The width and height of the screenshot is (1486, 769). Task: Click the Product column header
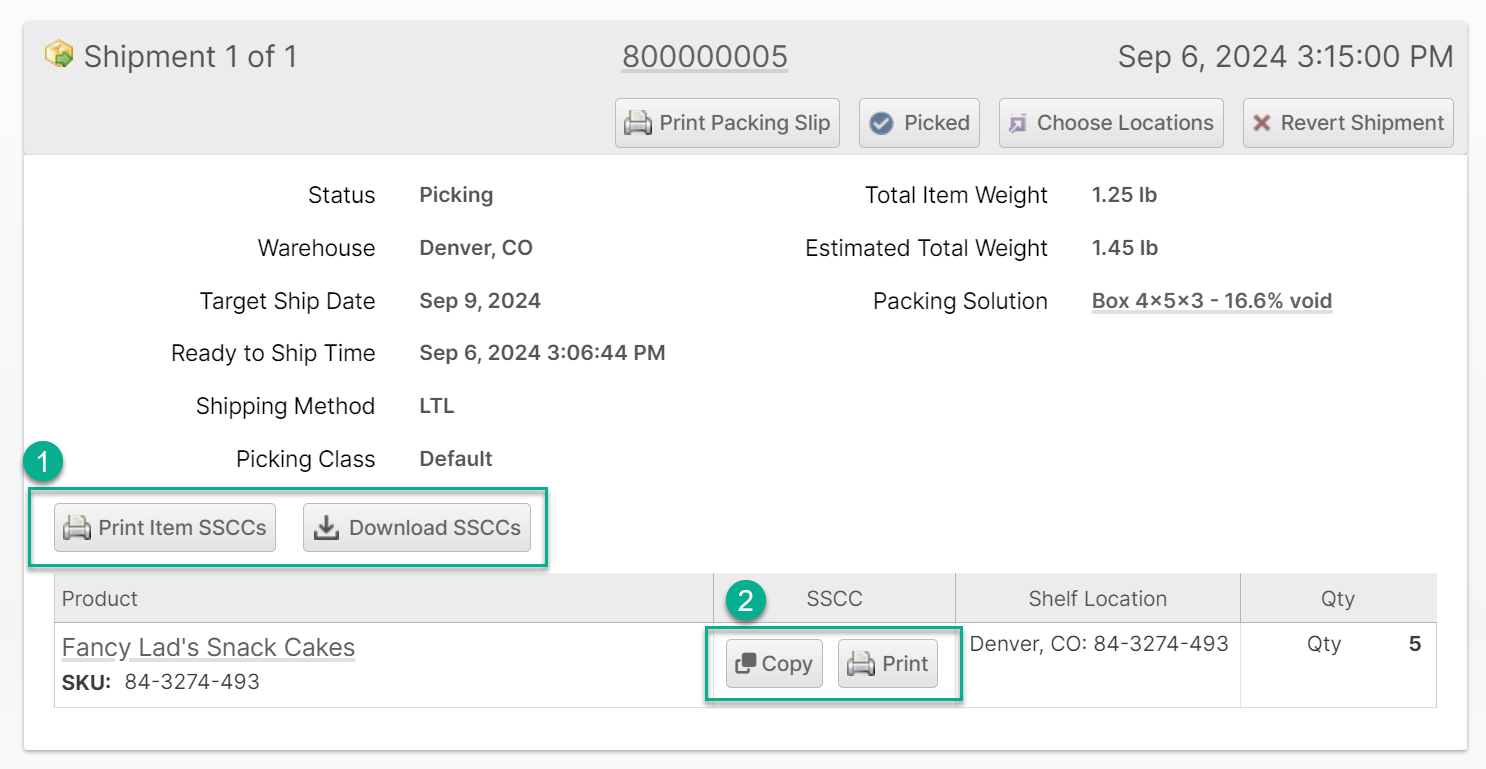coord(100,599)
